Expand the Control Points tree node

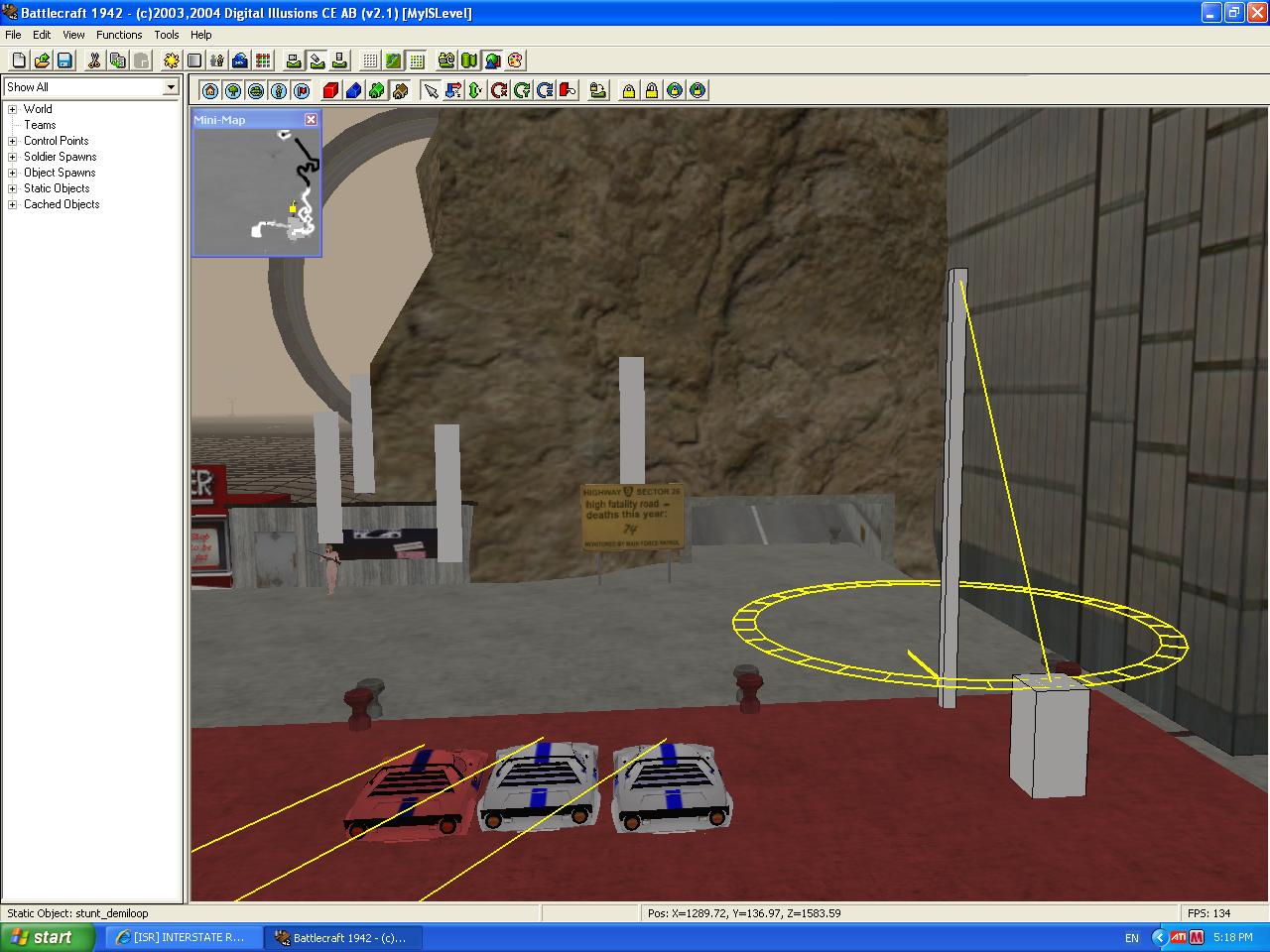[13, 141]
